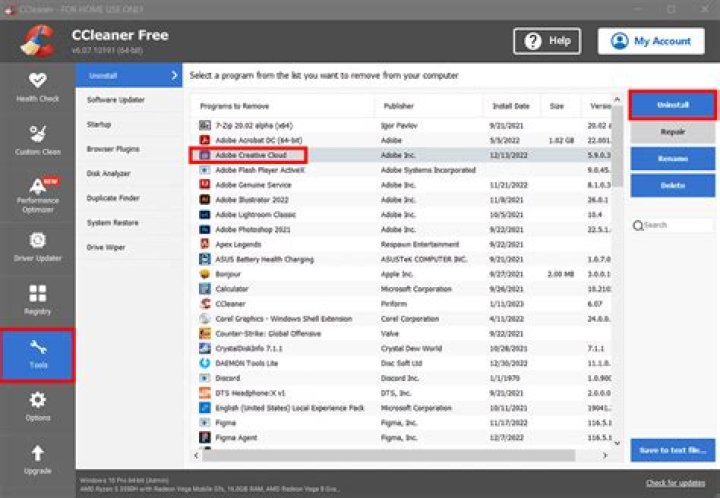This screenshot has width=720, height=498.
Task: Focus the program Search field
Action: [673, 225]
